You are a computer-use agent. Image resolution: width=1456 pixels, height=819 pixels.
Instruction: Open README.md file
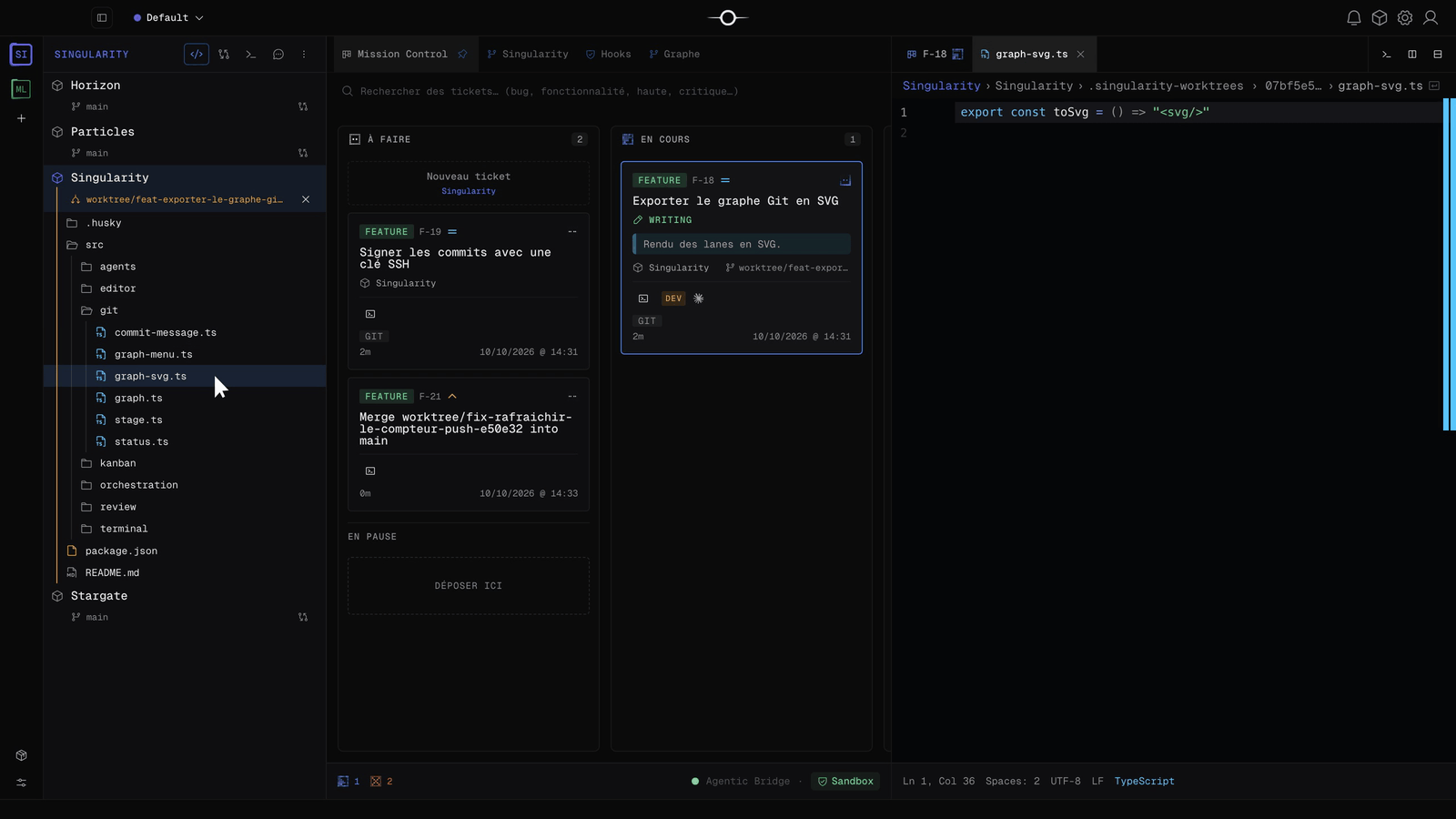point(185,572)
